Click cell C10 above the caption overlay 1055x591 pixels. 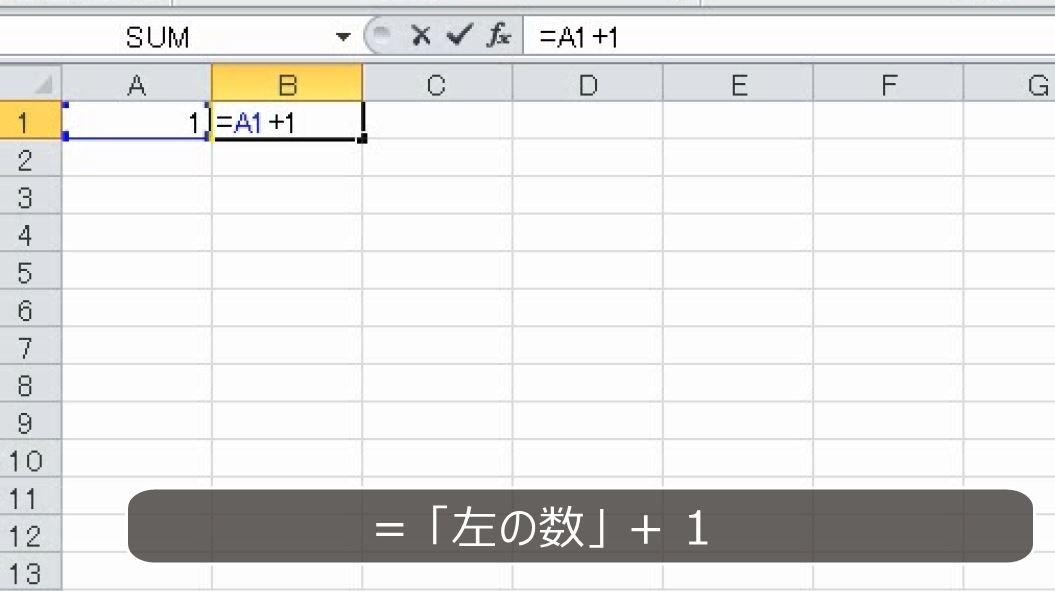(x=436, y=460)
